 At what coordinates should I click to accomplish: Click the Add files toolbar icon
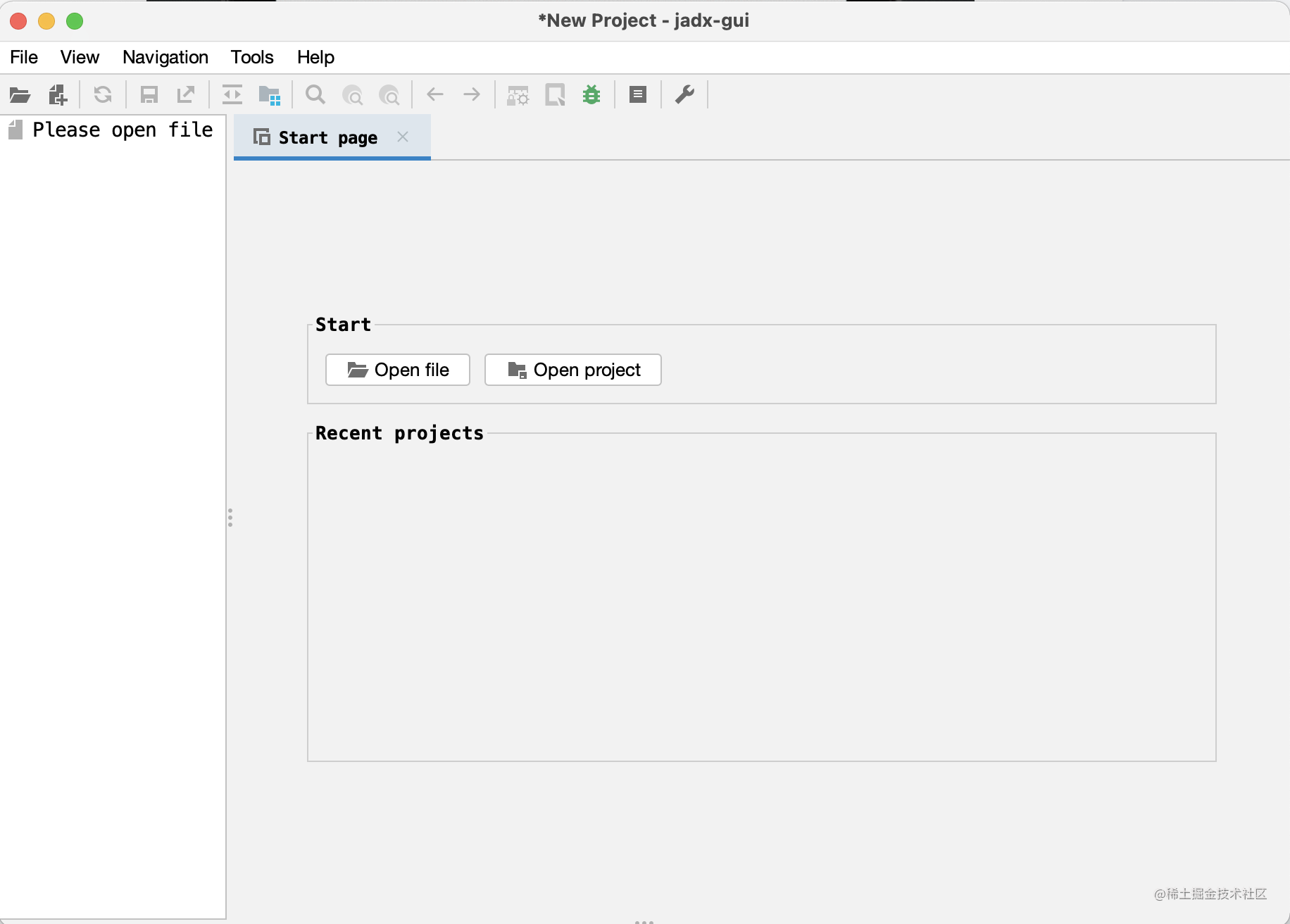(57, 94)
